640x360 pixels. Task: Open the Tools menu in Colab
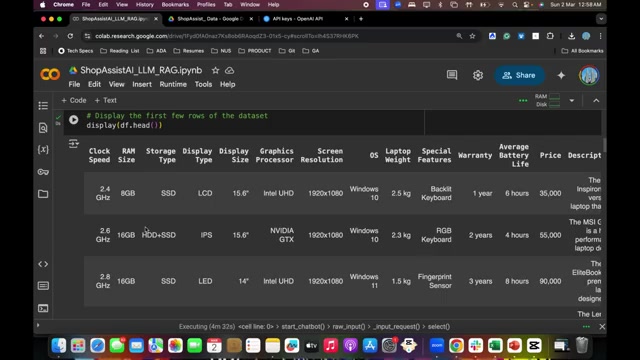coord(203,84)
